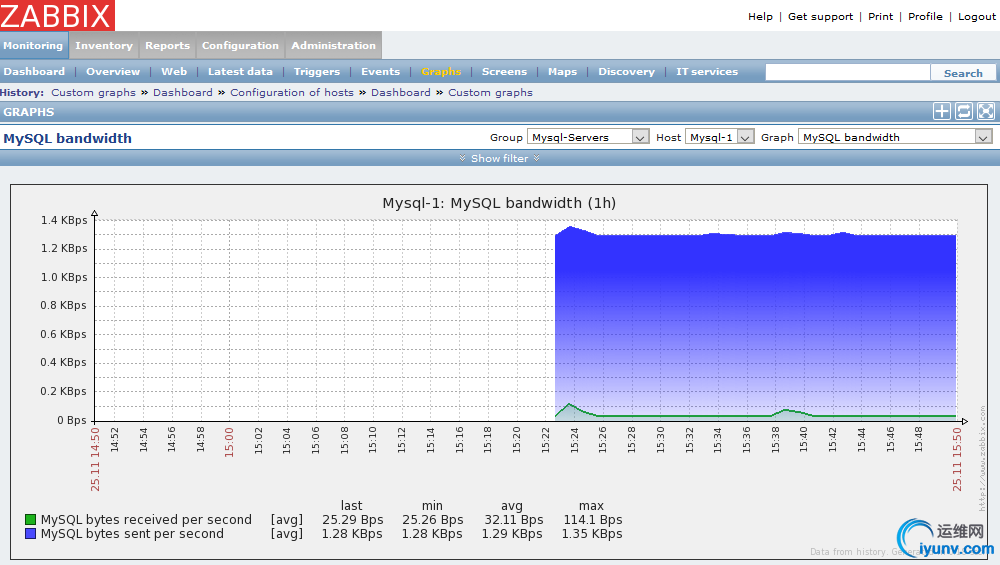1000x565 pixels.
Task: Click the 32.11 Bps avg value
Action: (x=513, y=520)
